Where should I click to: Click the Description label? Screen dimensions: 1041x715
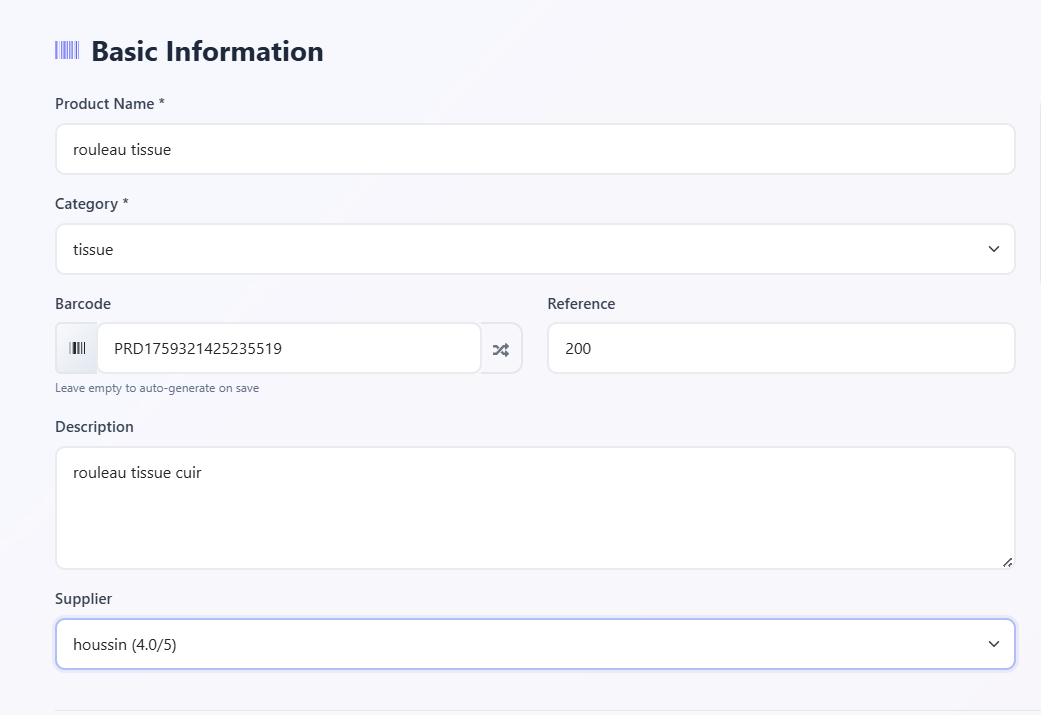coord(94,427)
